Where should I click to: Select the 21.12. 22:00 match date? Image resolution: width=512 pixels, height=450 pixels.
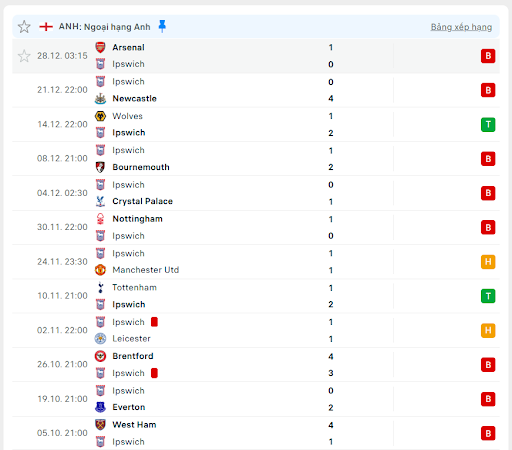[x=62, y=90]
